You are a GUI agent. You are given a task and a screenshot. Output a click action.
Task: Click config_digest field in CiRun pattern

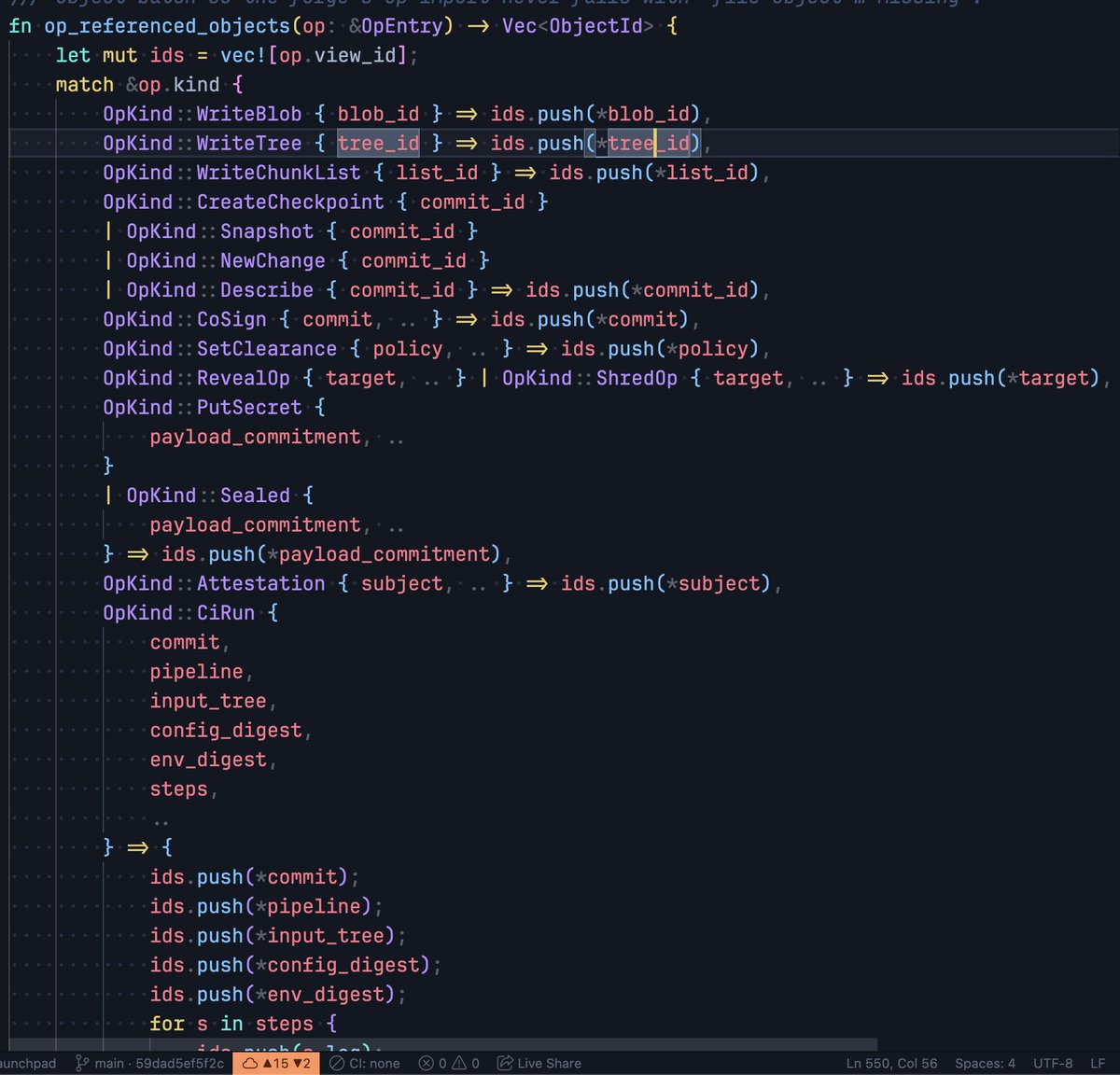click(x=226, y=731)
